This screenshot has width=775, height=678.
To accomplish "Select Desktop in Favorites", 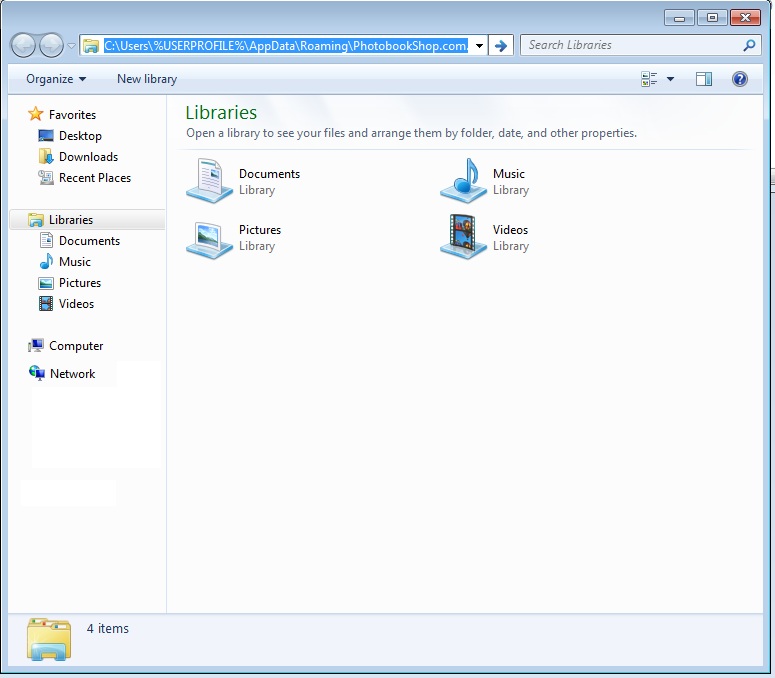I will coord(80,136).
